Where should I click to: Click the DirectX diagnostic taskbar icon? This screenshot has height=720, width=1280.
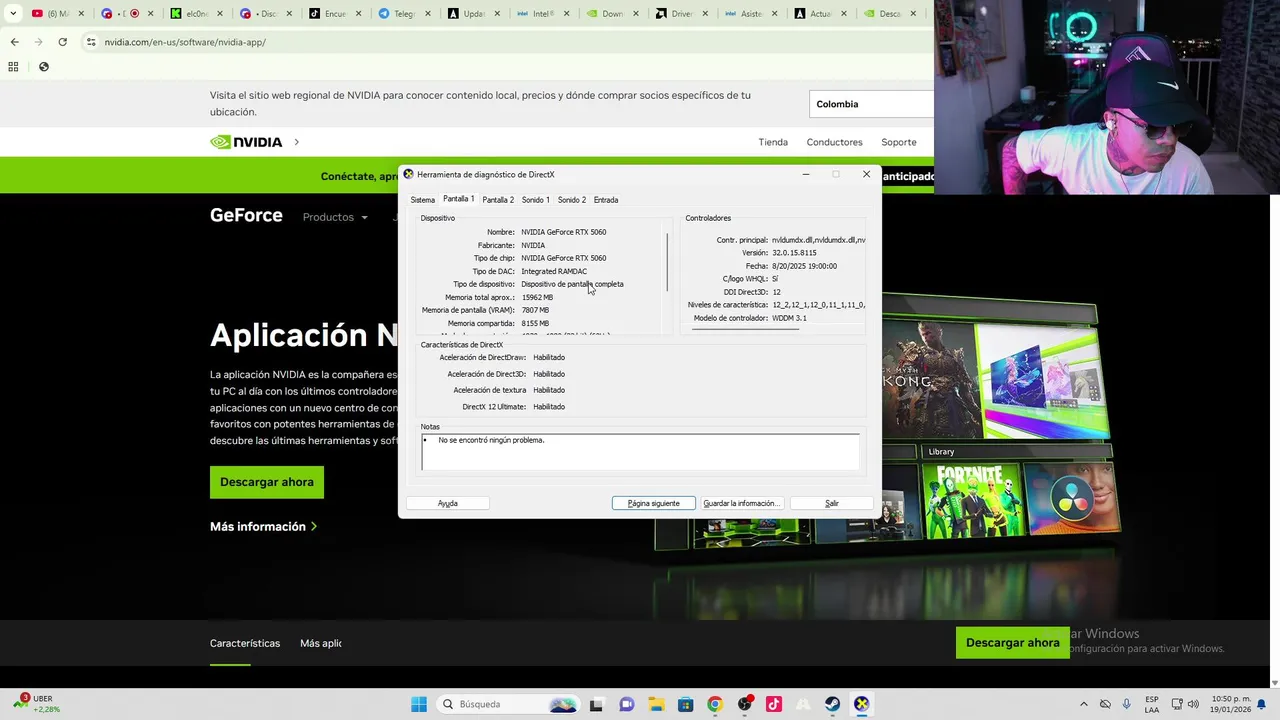(861, 704)
